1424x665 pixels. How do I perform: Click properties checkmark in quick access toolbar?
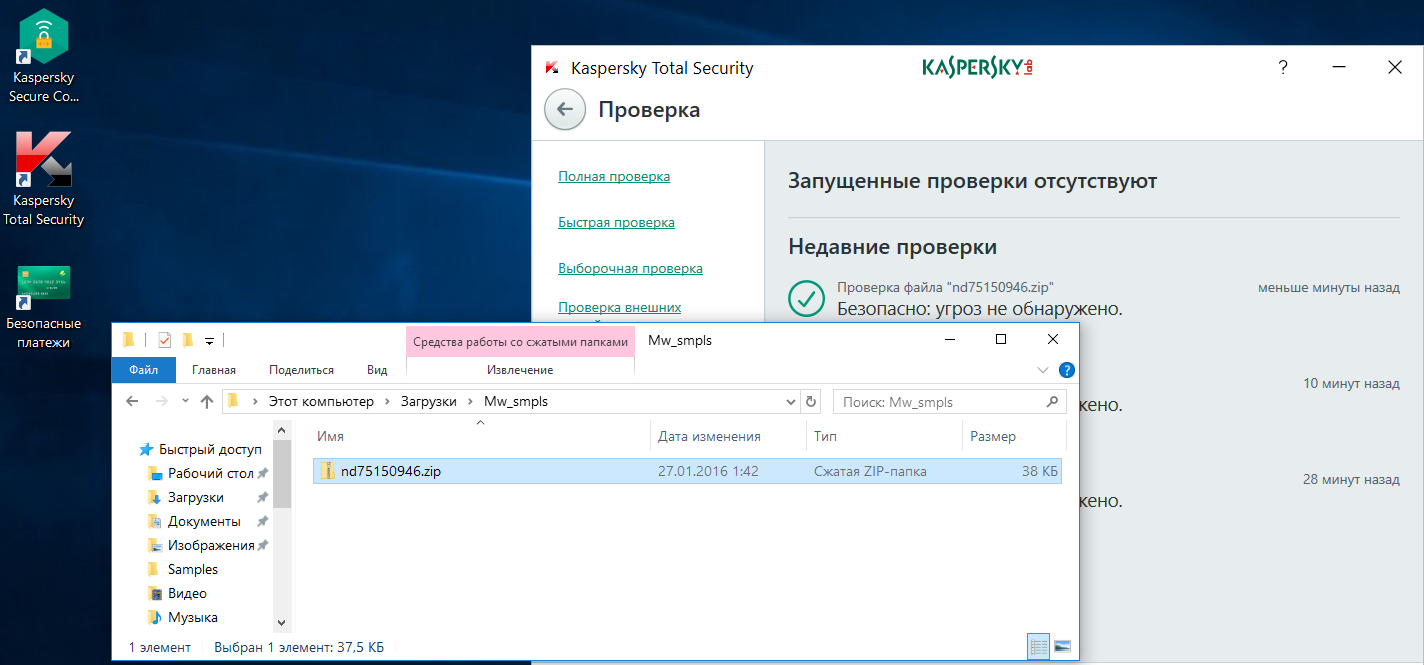click(164, 340)
